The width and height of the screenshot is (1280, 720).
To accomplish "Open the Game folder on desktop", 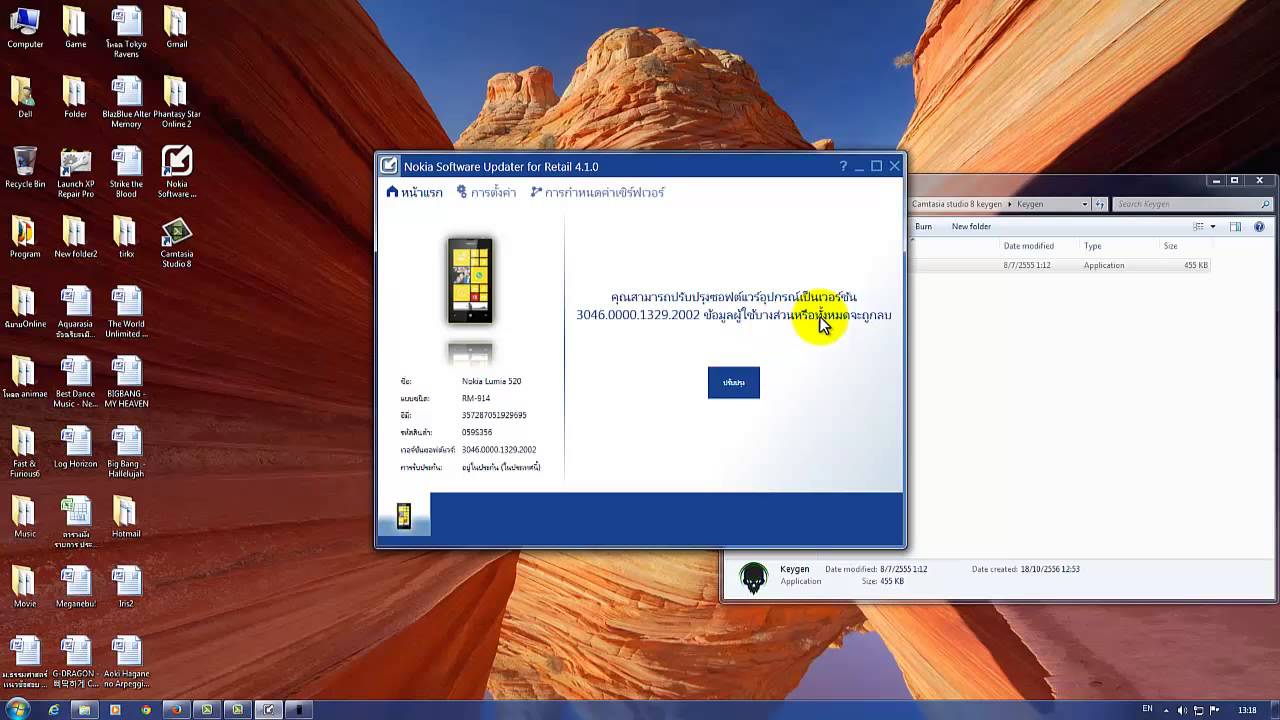I will 75,28.
